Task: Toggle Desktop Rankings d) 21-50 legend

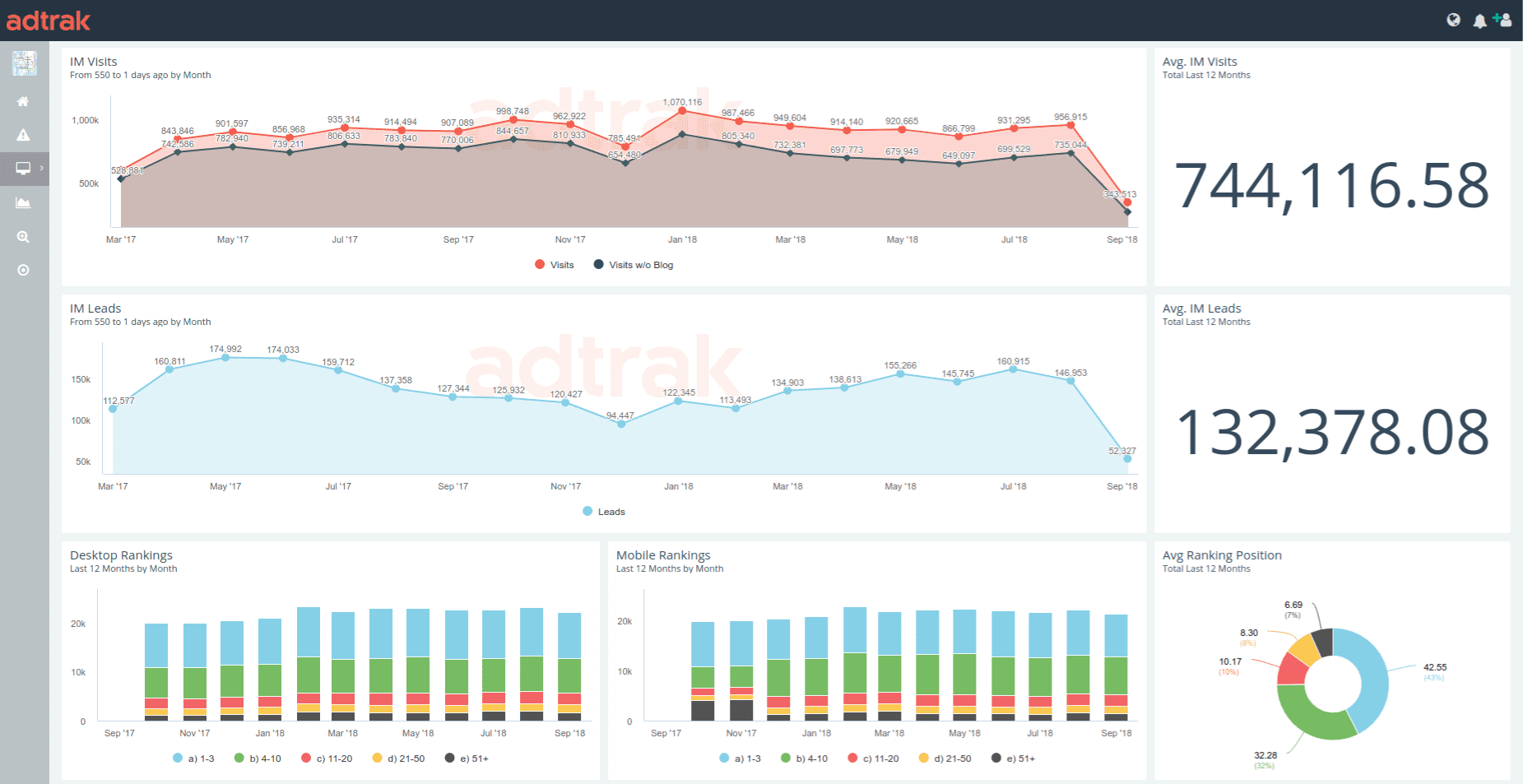Action: point(398,758)
